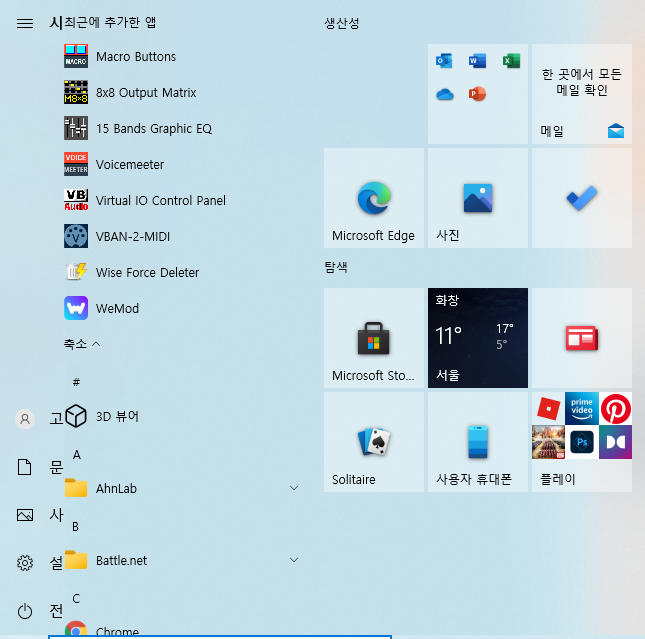Open Photoshop Express in the 플레이 folder
The image size is (645, 639).
pos(582,442)
